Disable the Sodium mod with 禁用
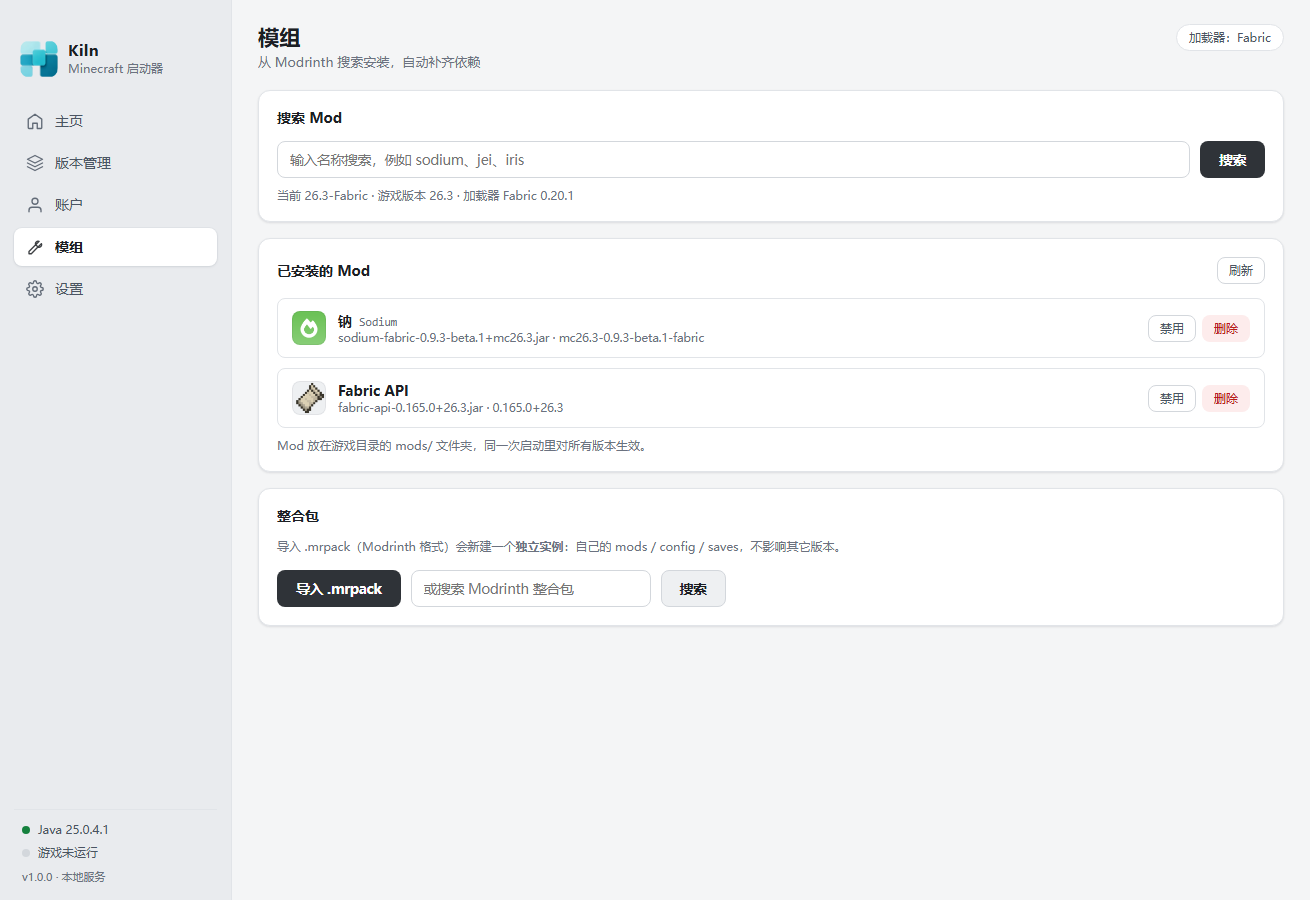This screenshot has width=1310, height=900. (1171, 328)
